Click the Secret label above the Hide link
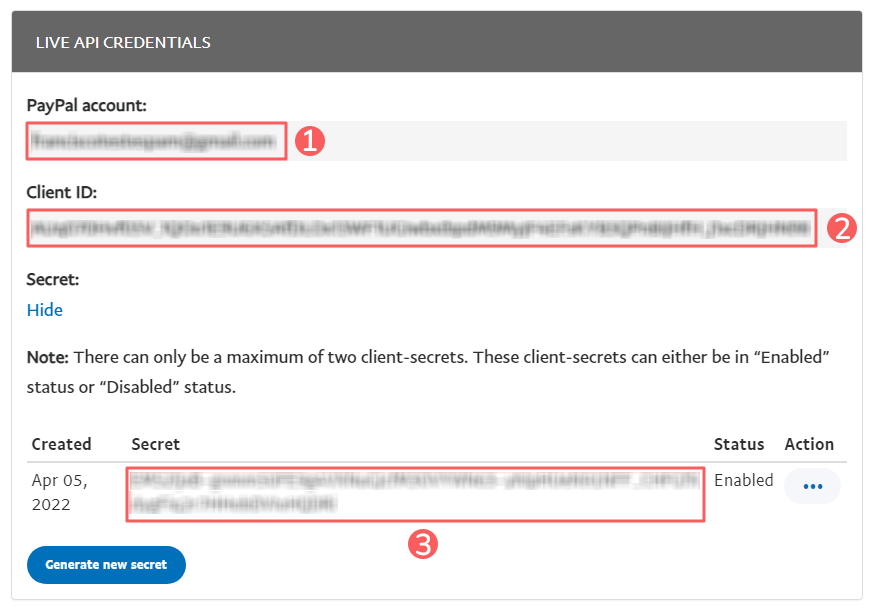Screen dimensions: 875x610 (x=53, y=279)
